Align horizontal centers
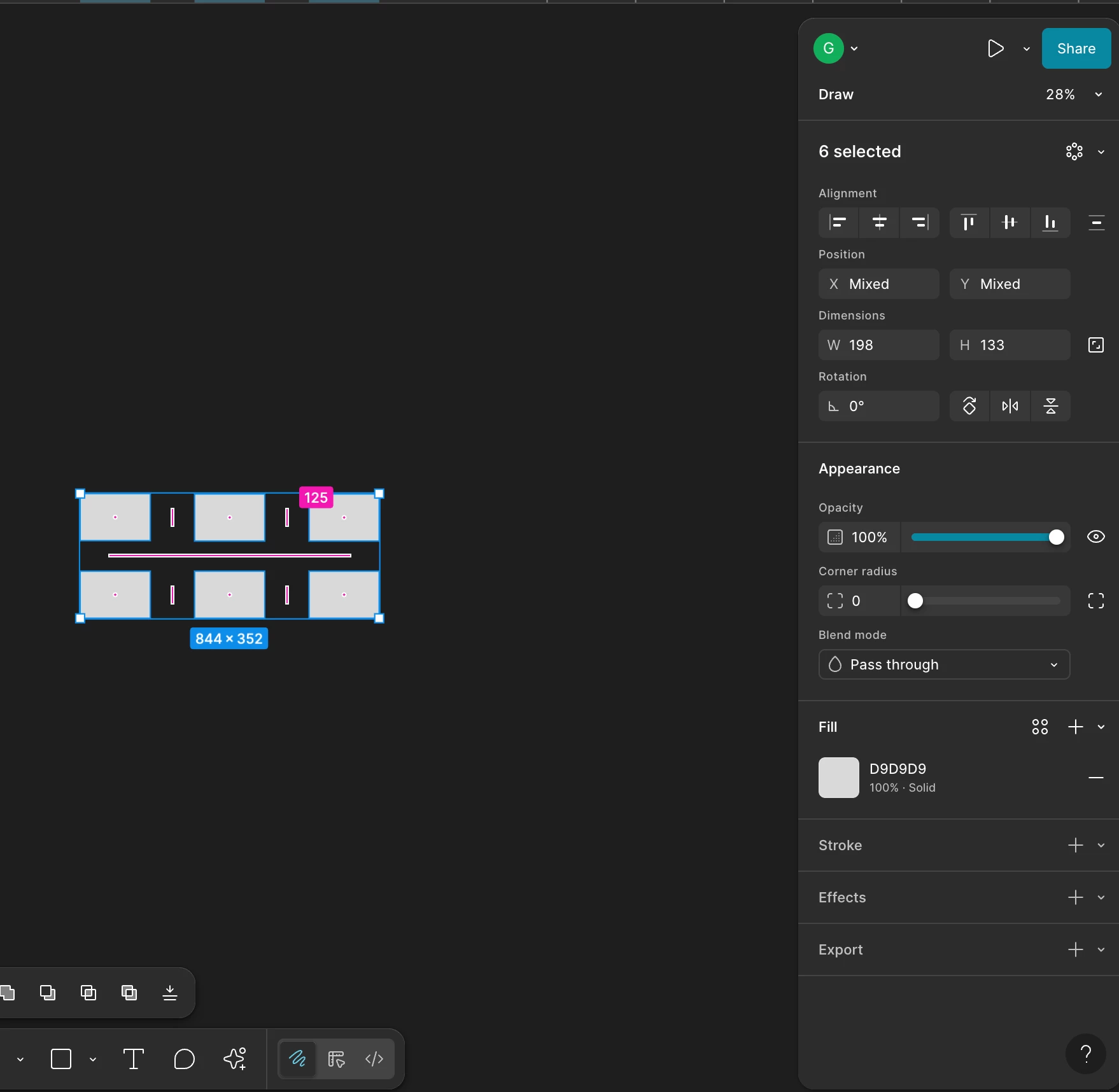This screenshot has height=1092, width=1119. pyautogui.click(x=879, y=222)
